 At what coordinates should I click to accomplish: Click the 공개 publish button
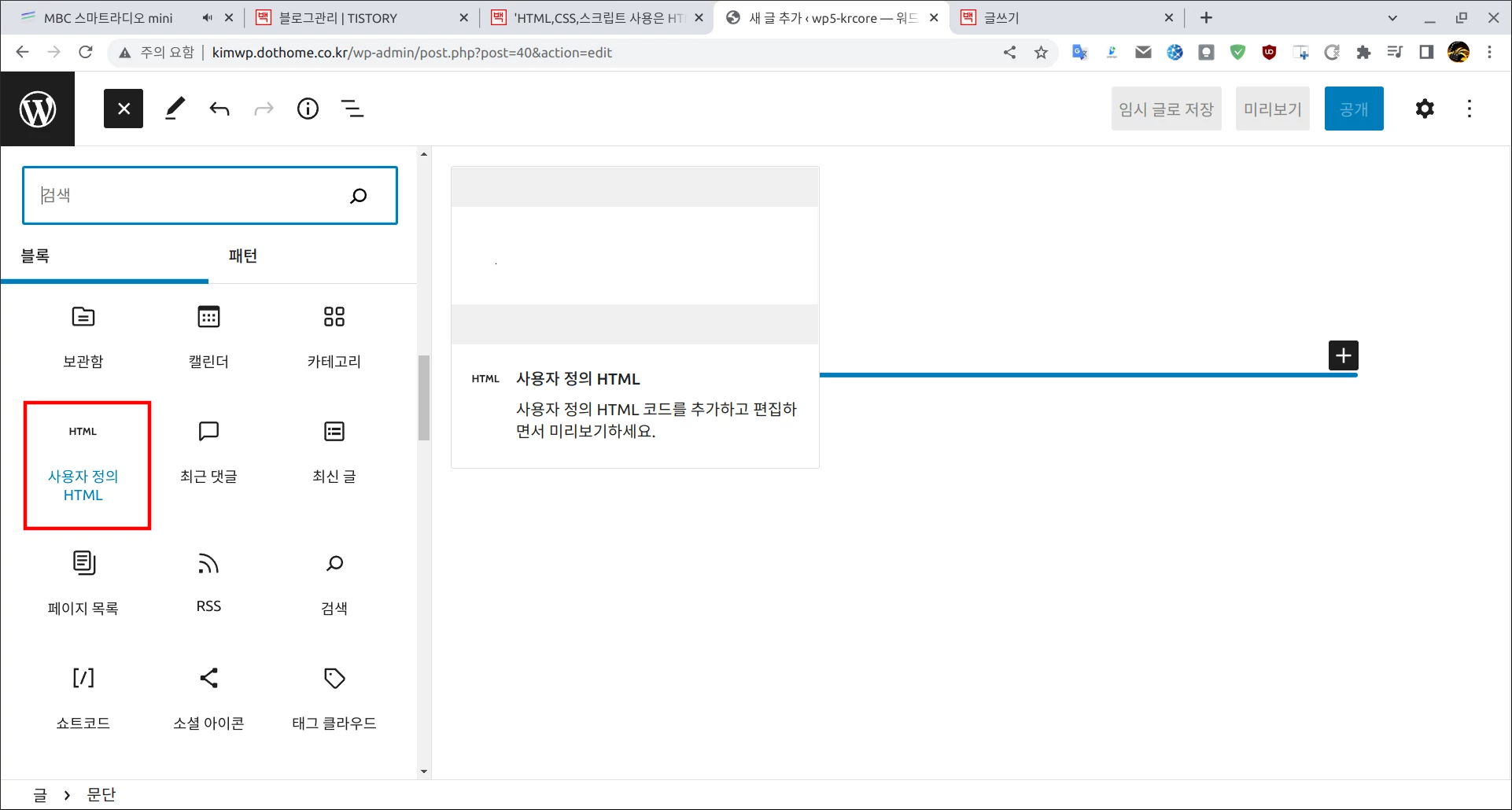click(1353, 109)
